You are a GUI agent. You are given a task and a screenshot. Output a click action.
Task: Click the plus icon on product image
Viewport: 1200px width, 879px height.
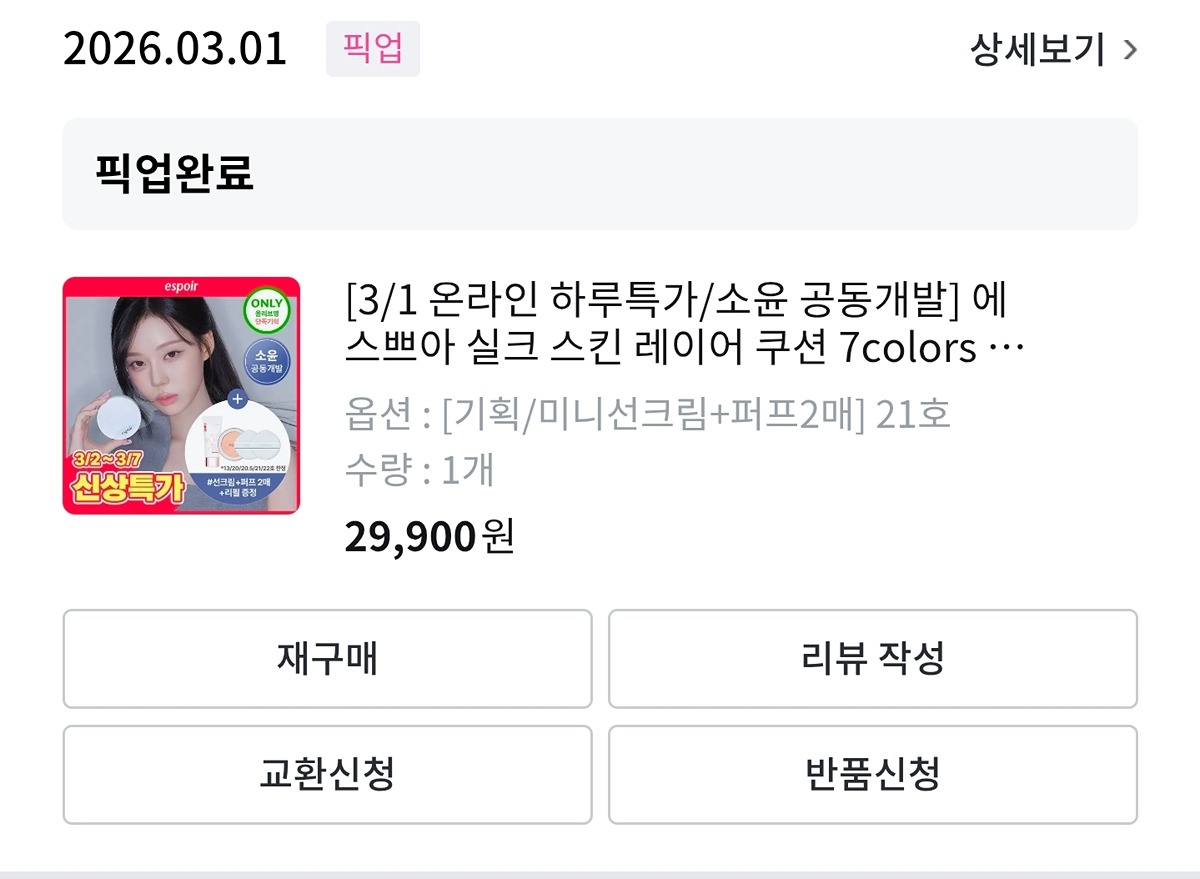click(237, 398)
